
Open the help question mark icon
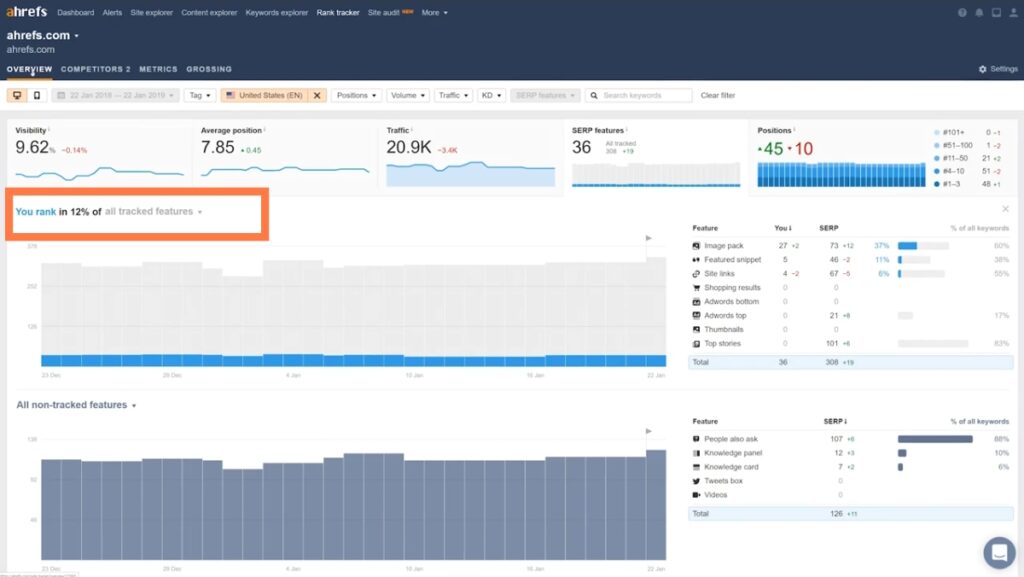[x=962, y=12]
